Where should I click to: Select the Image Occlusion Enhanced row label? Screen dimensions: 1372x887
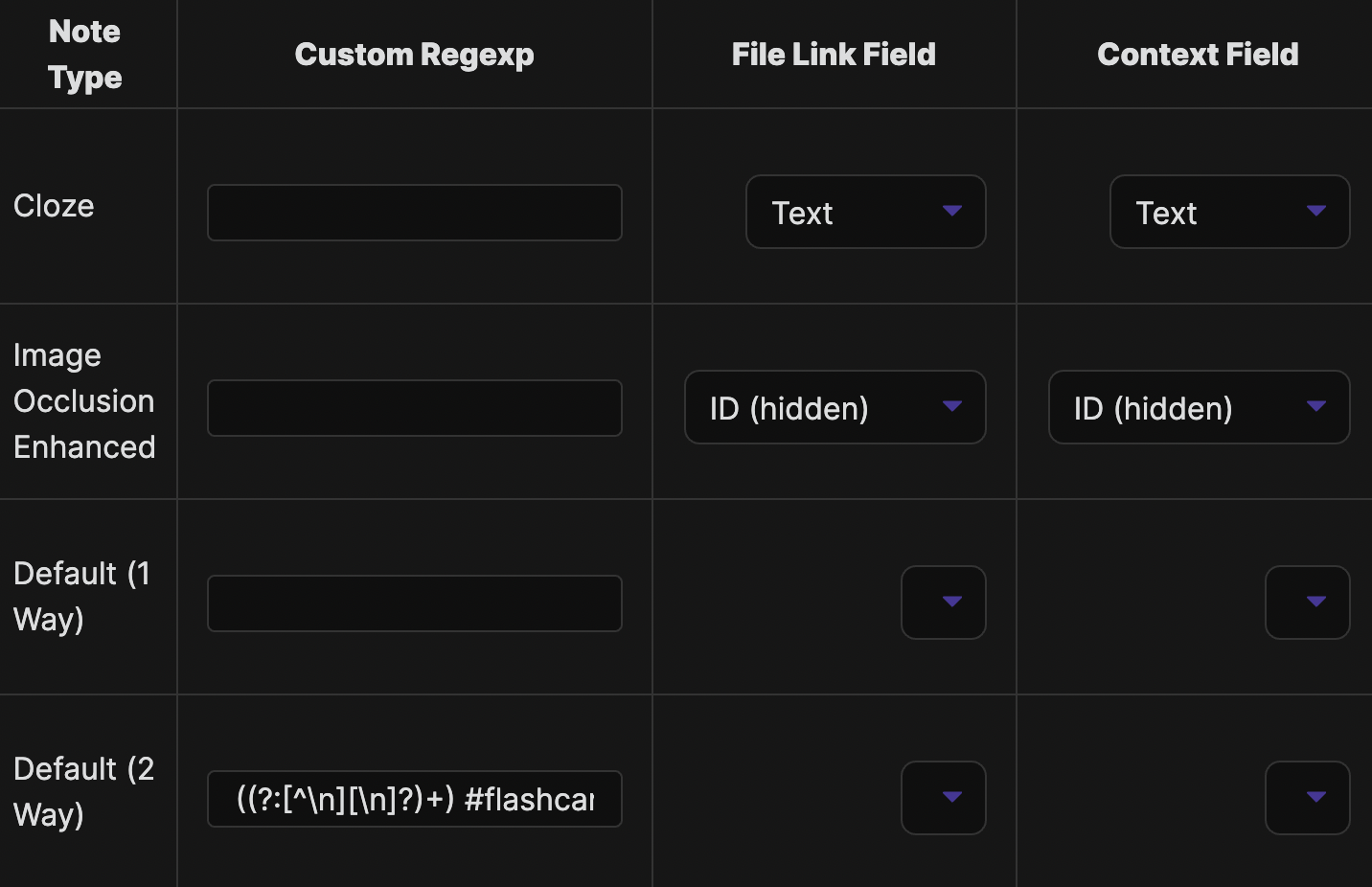(84, 401)
